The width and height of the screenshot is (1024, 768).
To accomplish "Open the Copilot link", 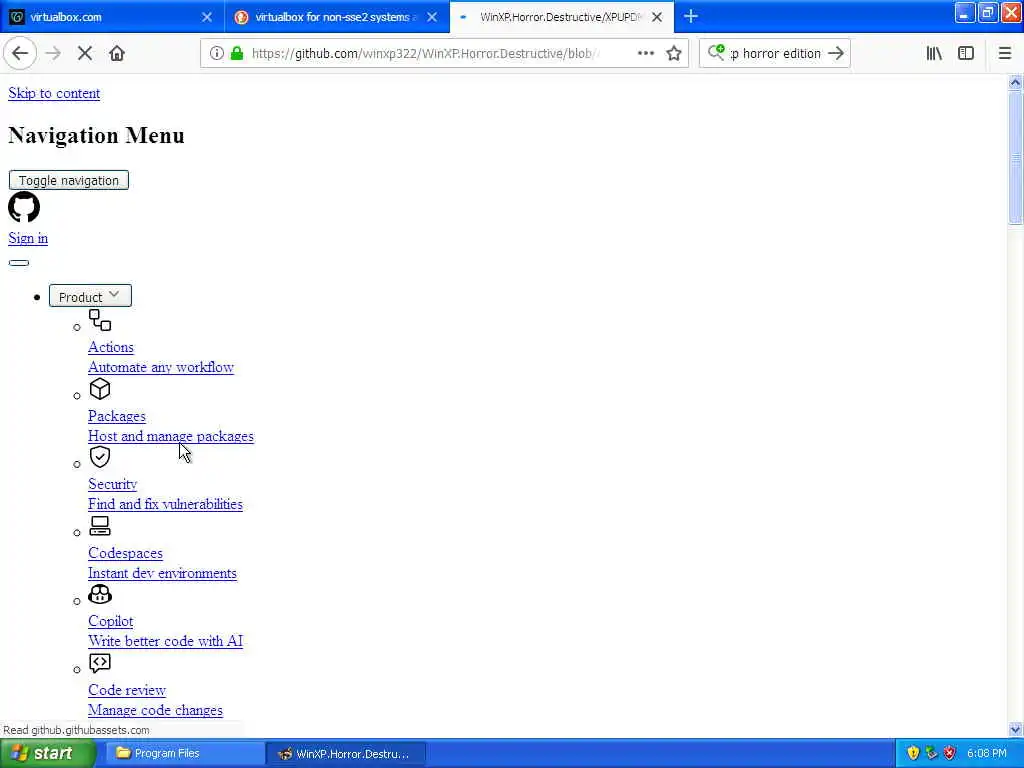I will [111, 622].
